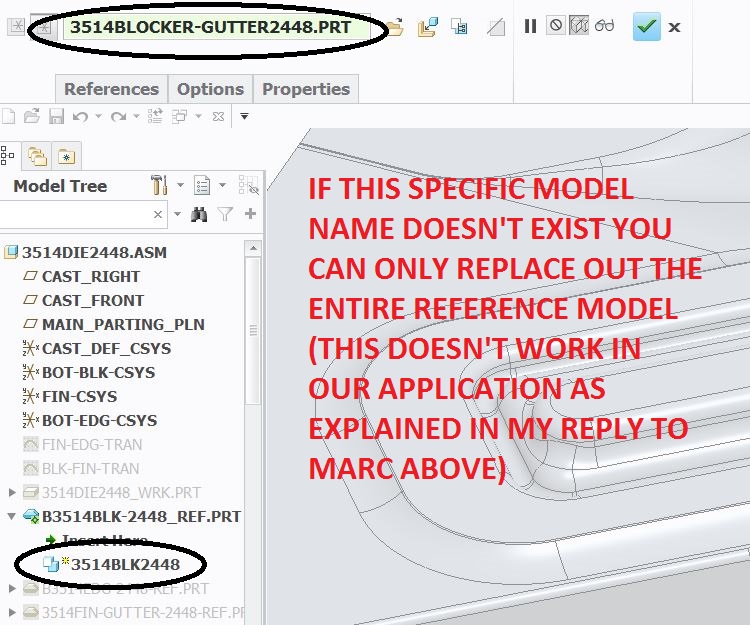Undo the last action
Screen dimensions: 750x625
[x=80, y=117]
